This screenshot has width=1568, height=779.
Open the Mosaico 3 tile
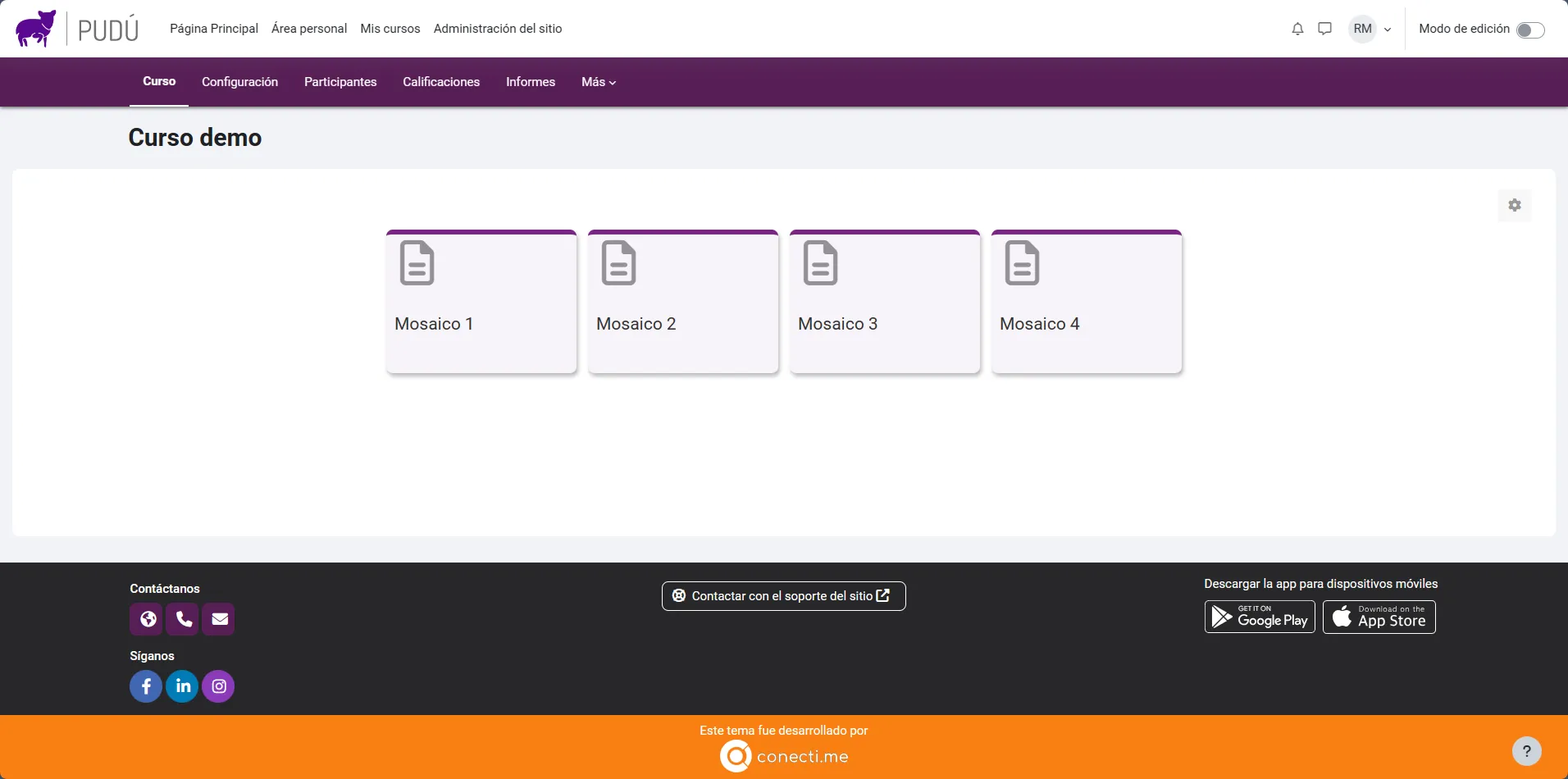885,303
